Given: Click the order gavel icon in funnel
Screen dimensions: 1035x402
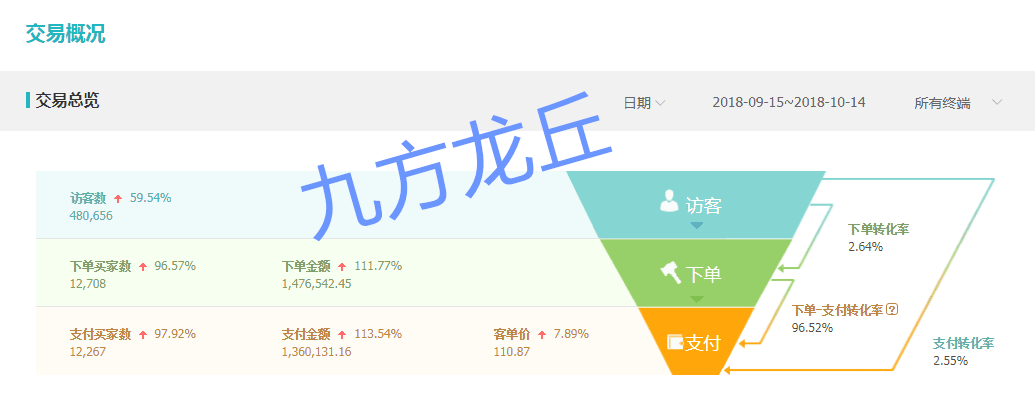Looking at the screenshot, I should pos(669,270).
